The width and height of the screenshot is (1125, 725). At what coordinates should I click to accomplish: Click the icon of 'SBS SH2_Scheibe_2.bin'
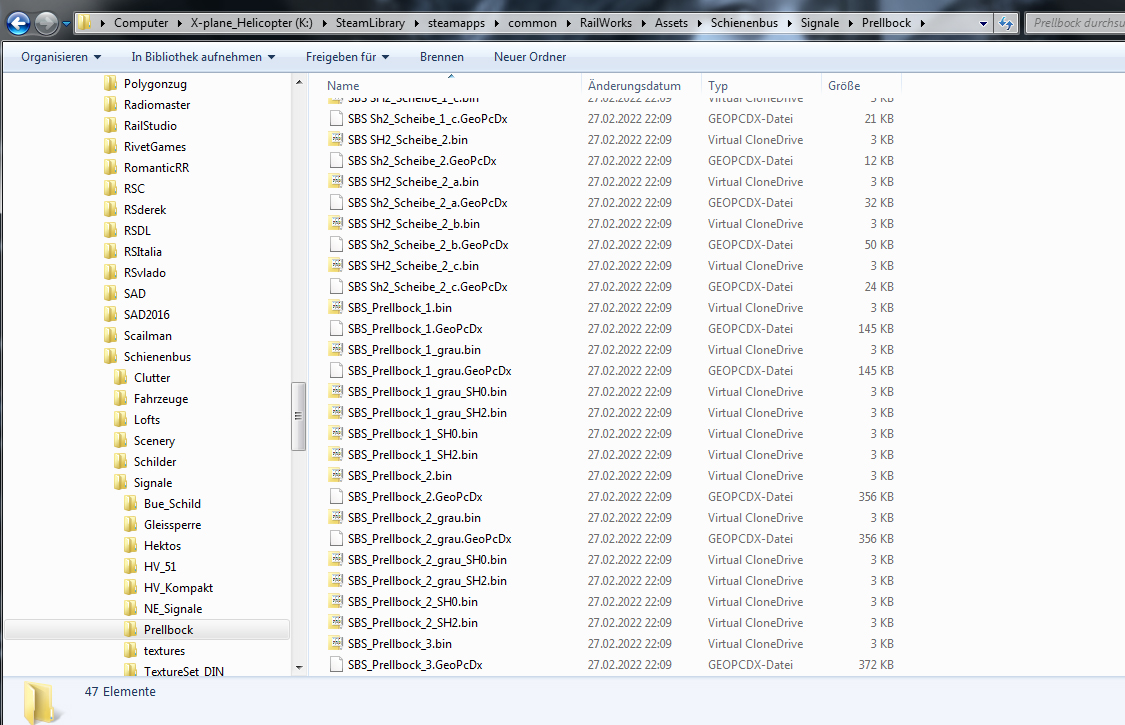[336, 140]
